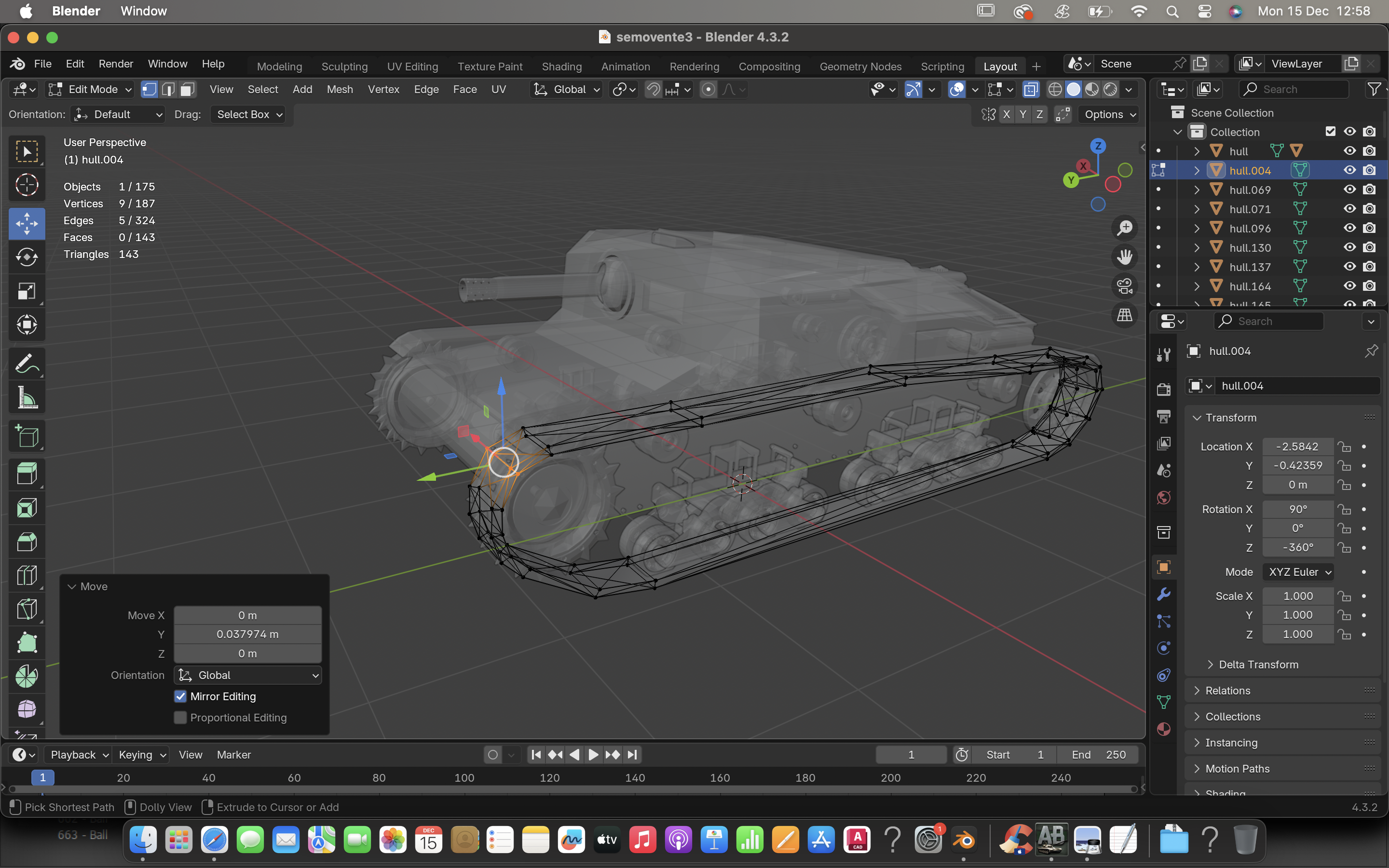This screenshot has width=1389, height=868.
Task: Toggle X-Ray mode in the viewport header
Action: pyautogui.click(x=1032, y=90)
